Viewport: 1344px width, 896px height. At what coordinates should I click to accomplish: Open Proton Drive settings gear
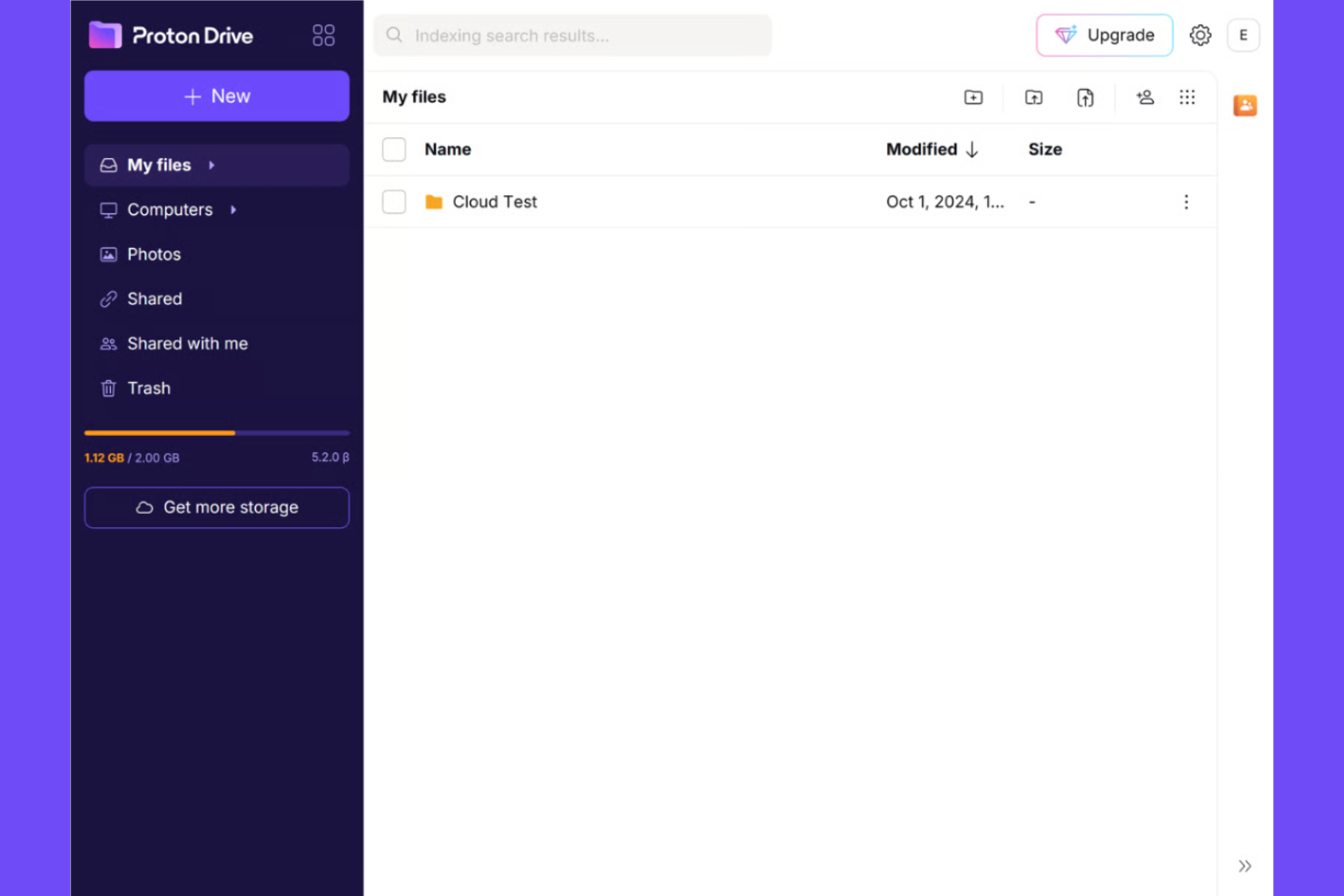coord(1200,34)
